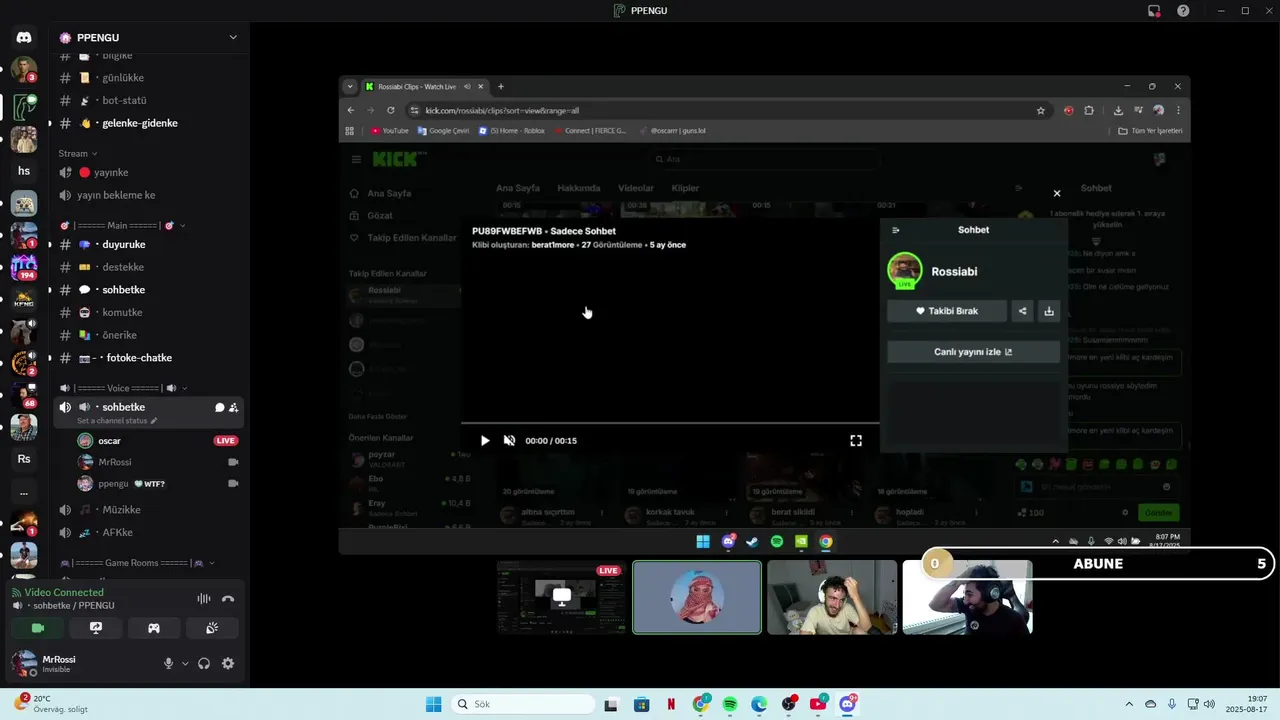Show hidden Windows tray icons

(x=1129, y=704)
